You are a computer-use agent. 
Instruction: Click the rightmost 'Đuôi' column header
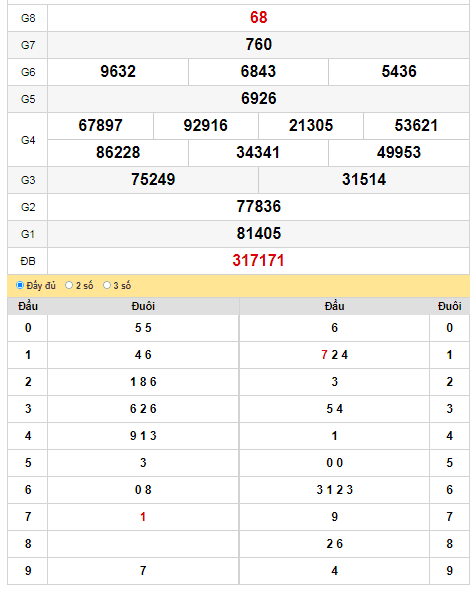[449, 306]
